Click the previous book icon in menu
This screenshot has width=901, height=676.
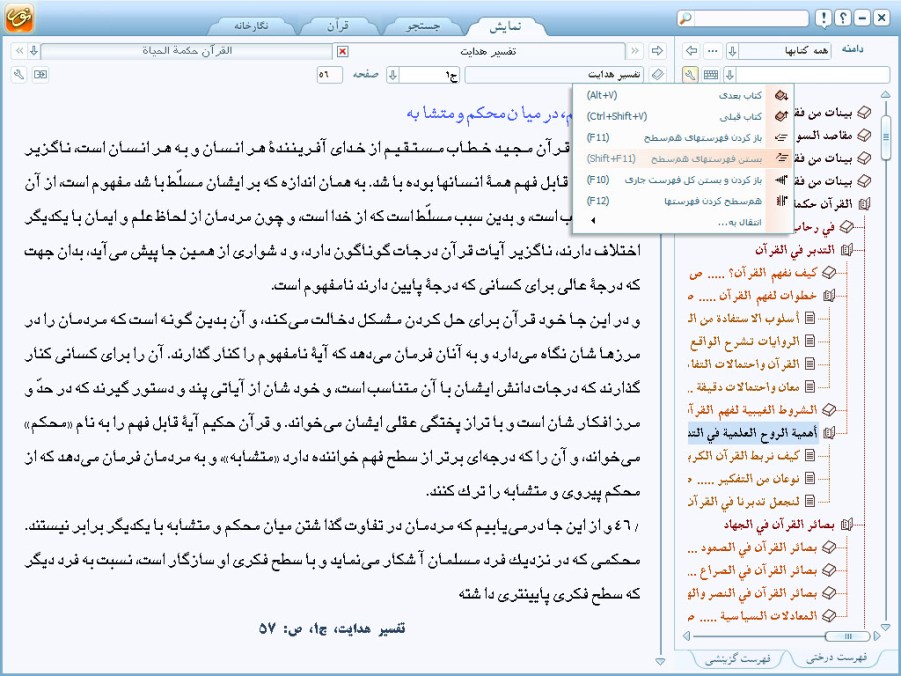781,116
